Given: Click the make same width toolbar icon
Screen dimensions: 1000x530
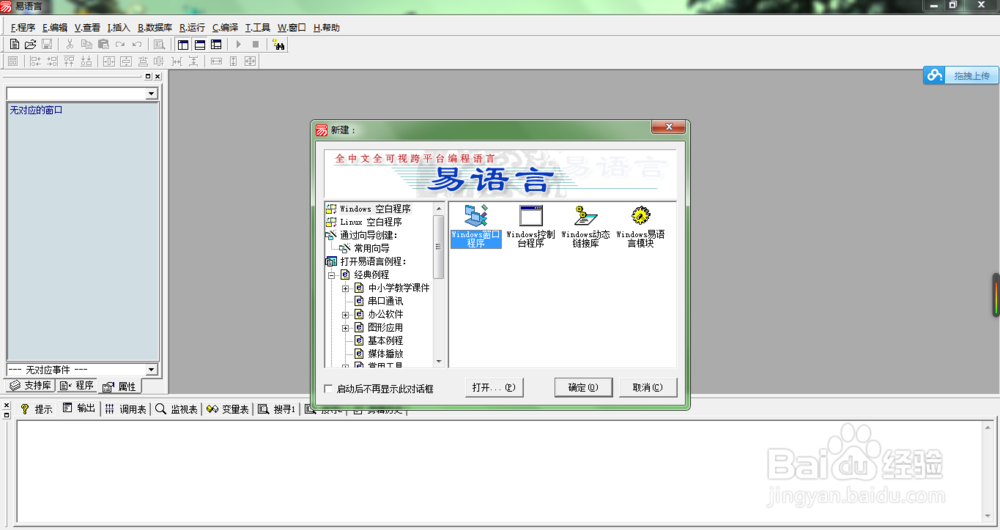Looking at the screenshot, I should click(x=216, y=61).
